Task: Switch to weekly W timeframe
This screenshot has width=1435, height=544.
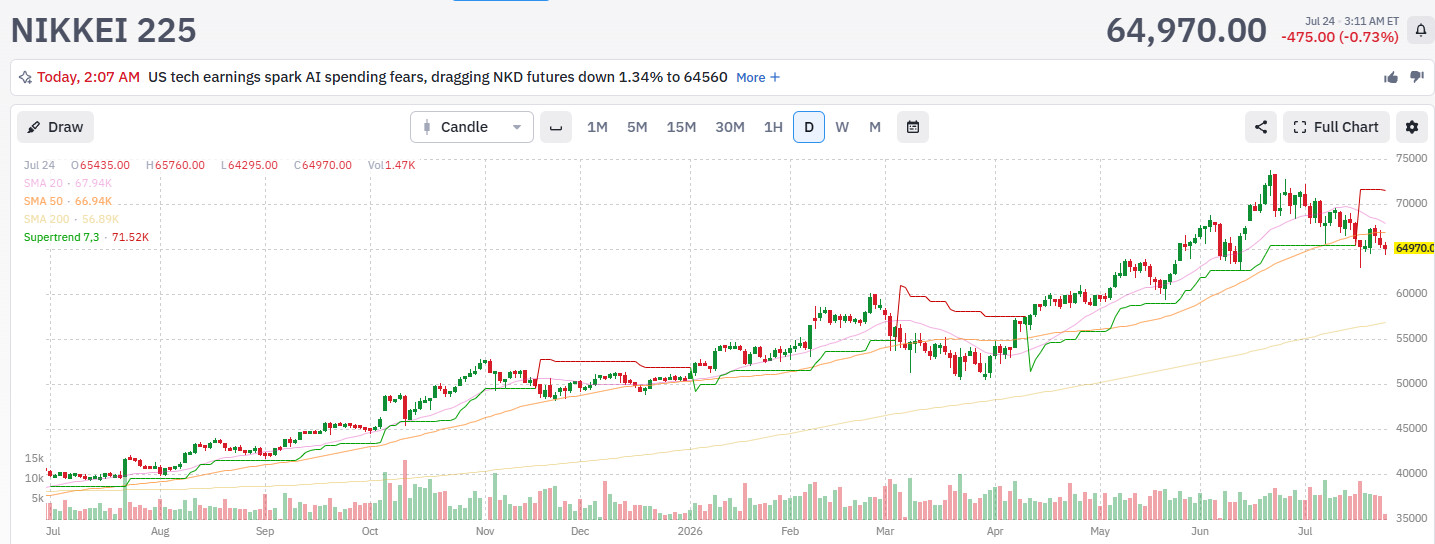Action: point(842,127)
